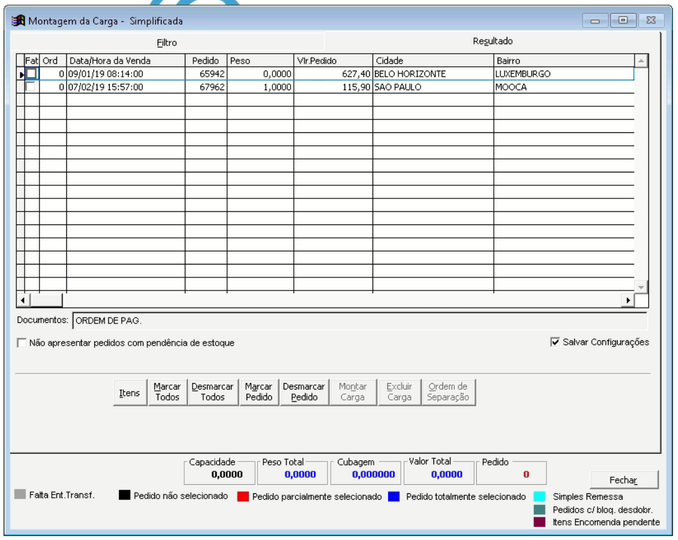Click the Documentos field showing ORDEM DE PAG.
Viewport: 678px width, 540px height.
coord(358,321)
